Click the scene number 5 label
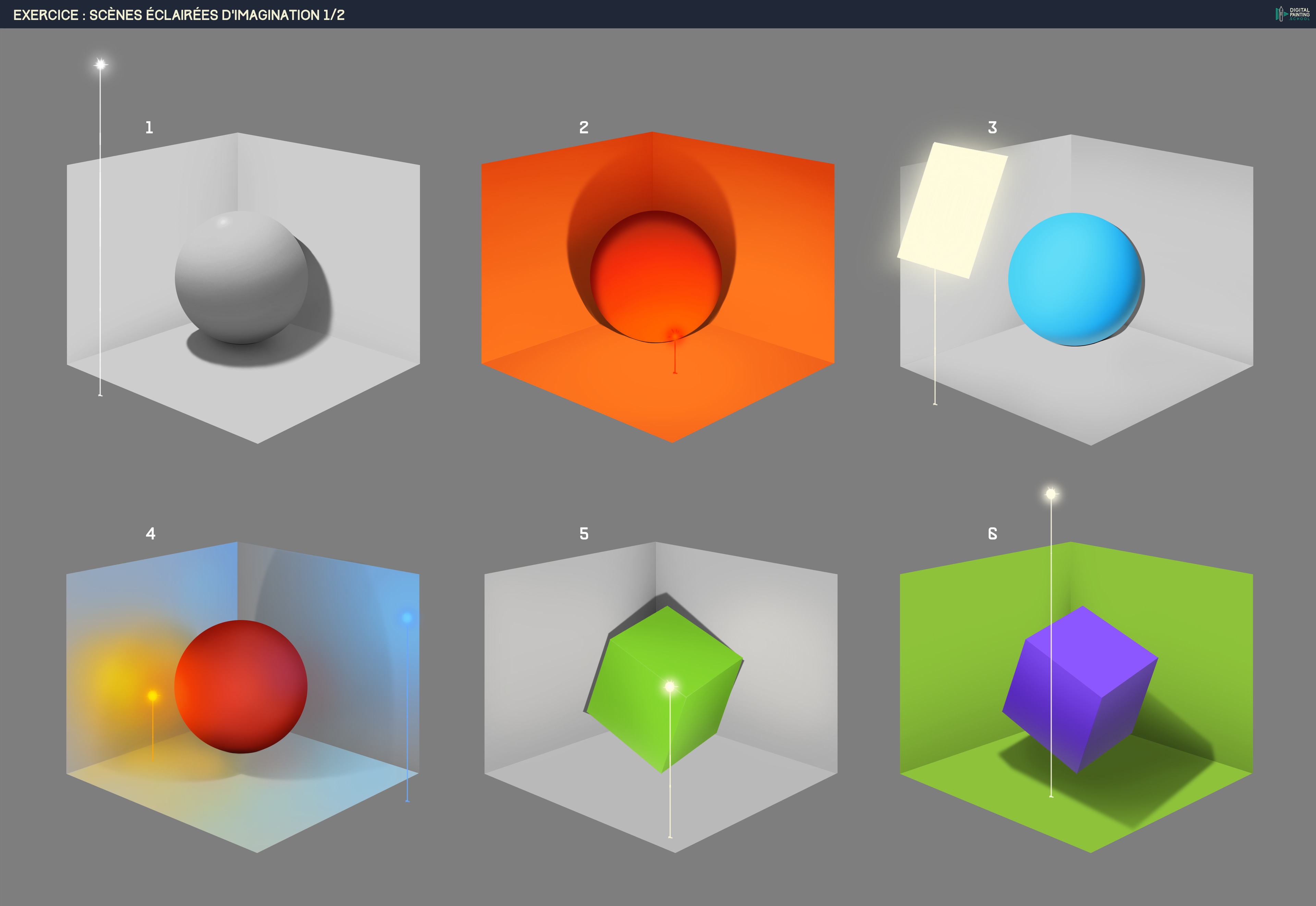This screenshot has width=1316, height=906. 584,534
